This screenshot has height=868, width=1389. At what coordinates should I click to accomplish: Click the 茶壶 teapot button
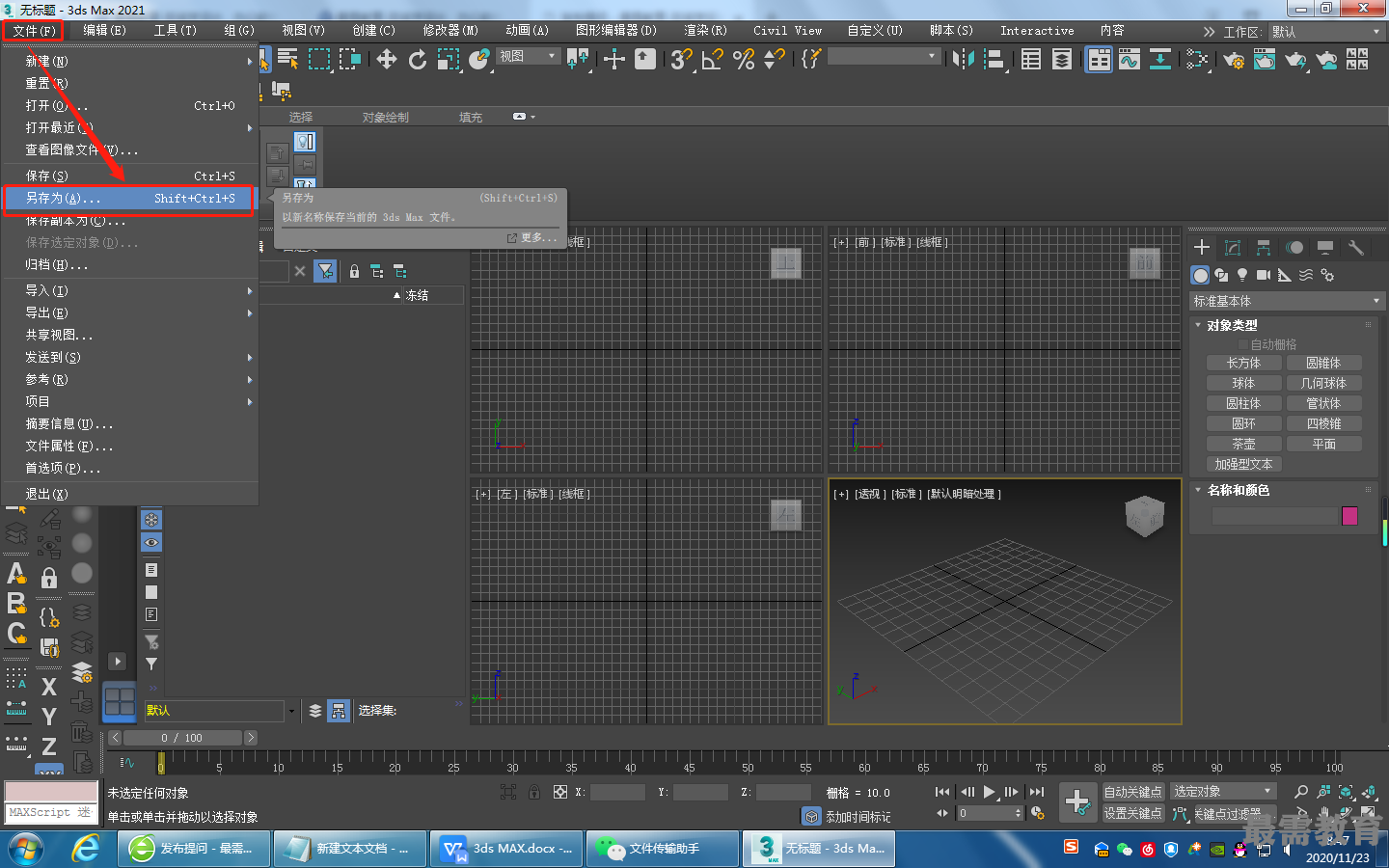point(1243,444)
